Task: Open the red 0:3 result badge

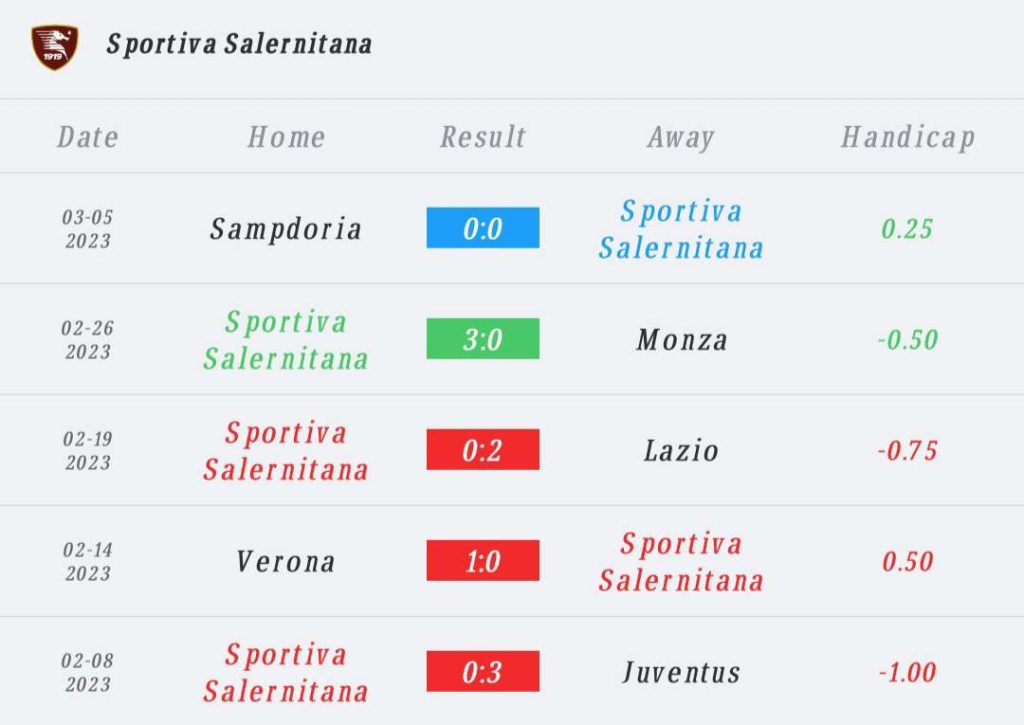Action: [483, 672]
